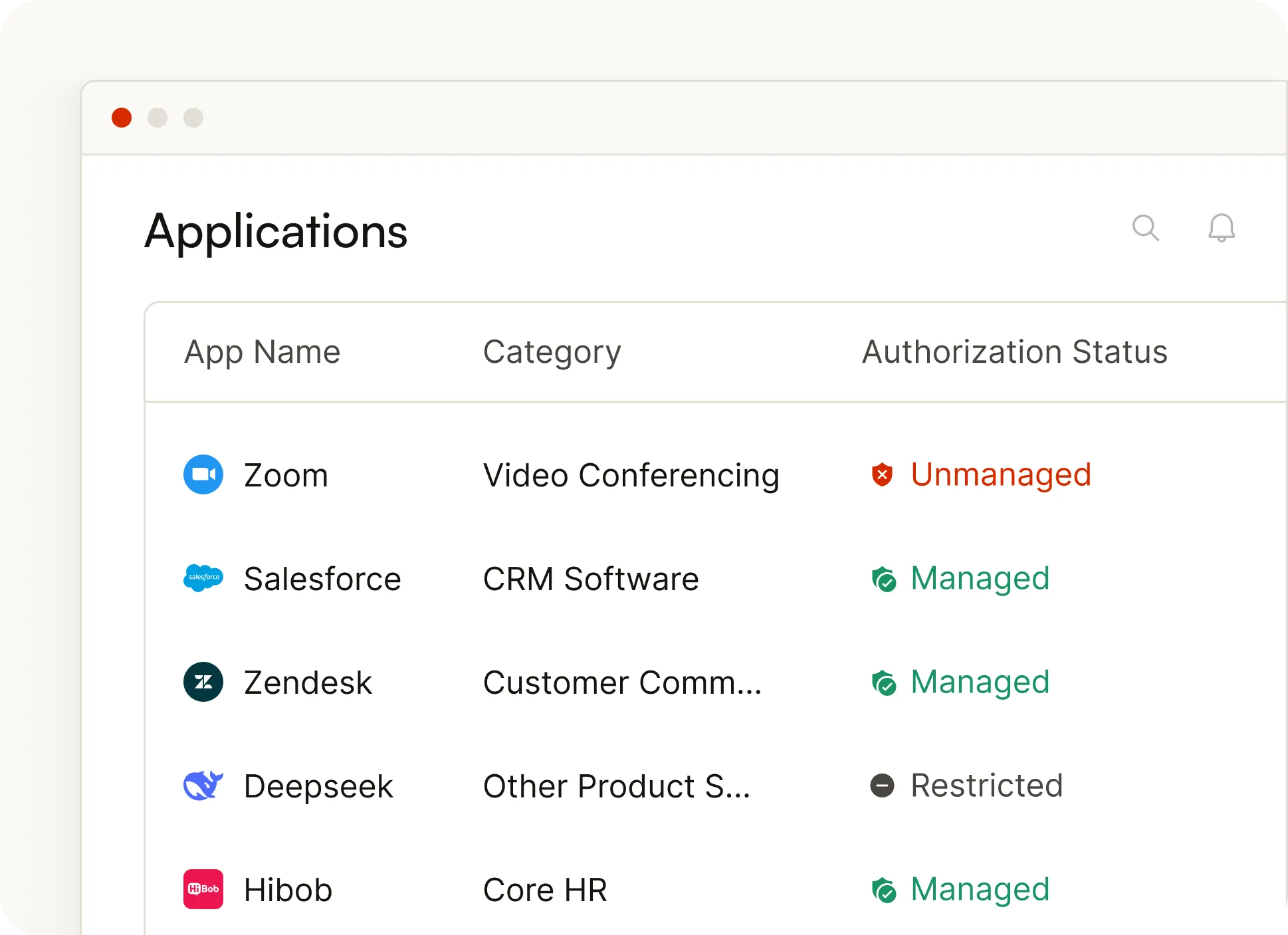Click the HiBob app logo

point(203,889)
